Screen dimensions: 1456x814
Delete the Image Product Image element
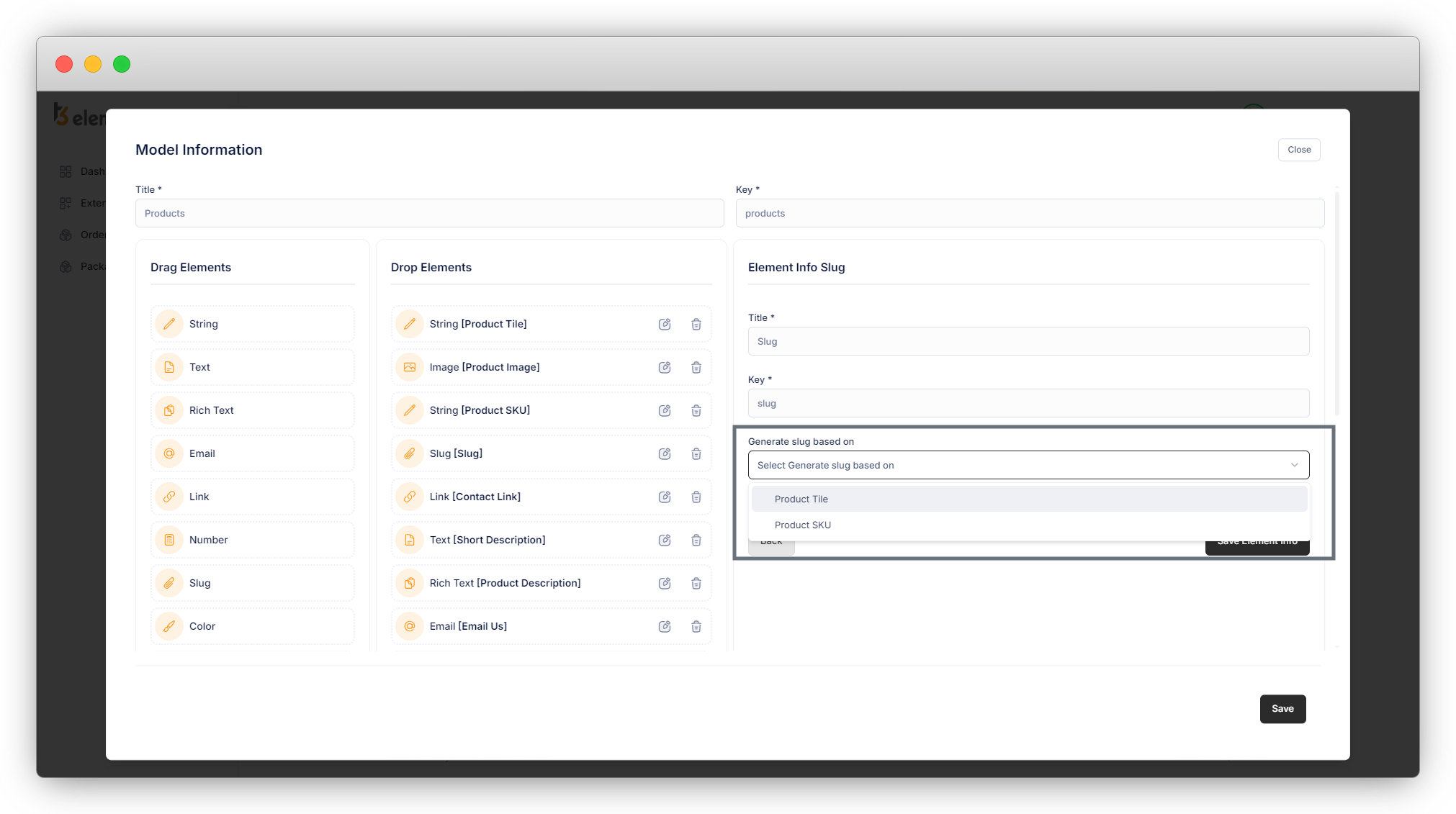tap(696, 367)
